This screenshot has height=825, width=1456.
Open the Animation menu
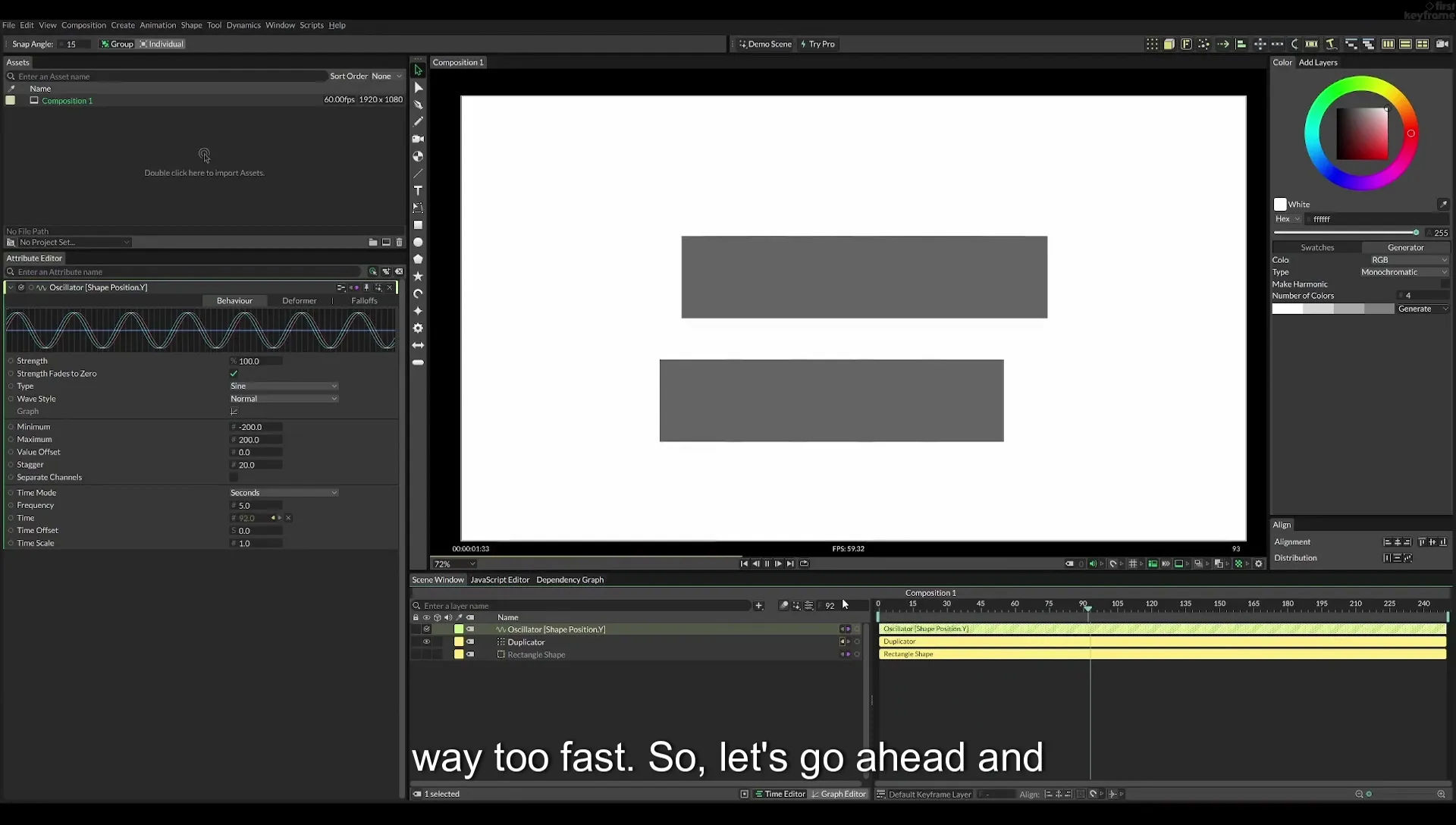tap(158, 25)
